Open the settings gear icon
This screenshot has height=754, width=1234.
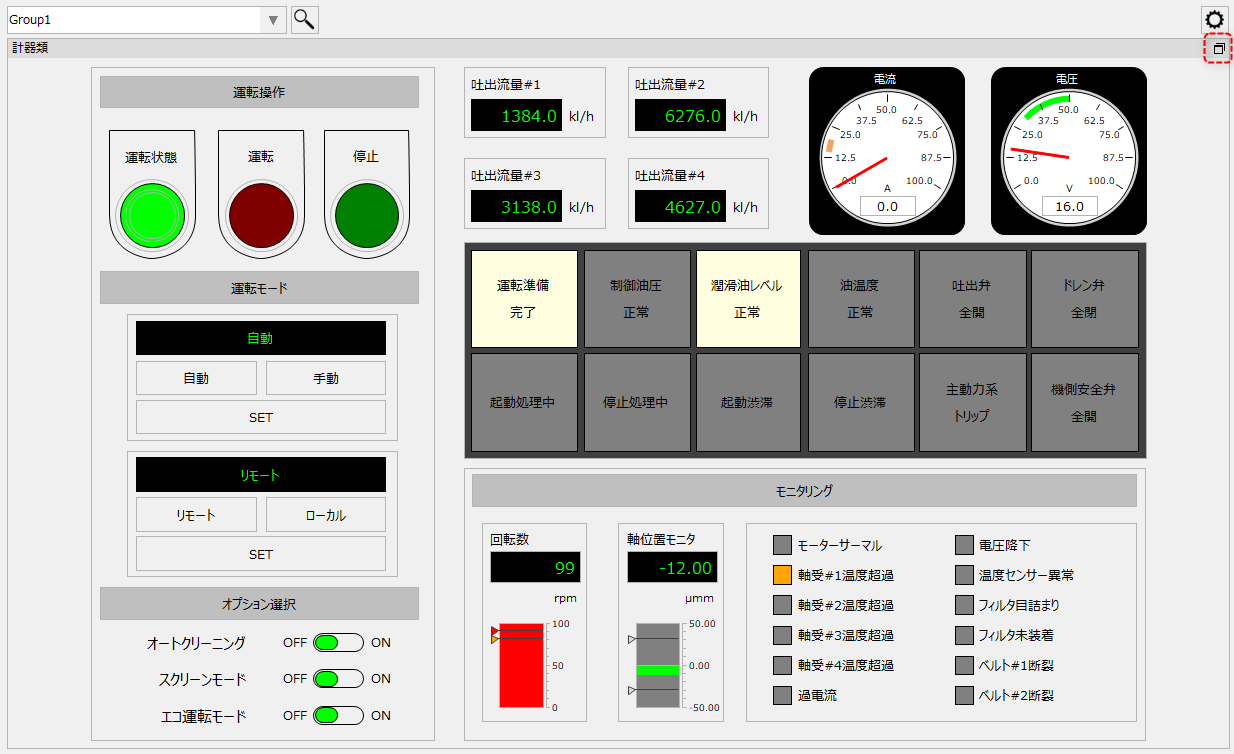1213,19
